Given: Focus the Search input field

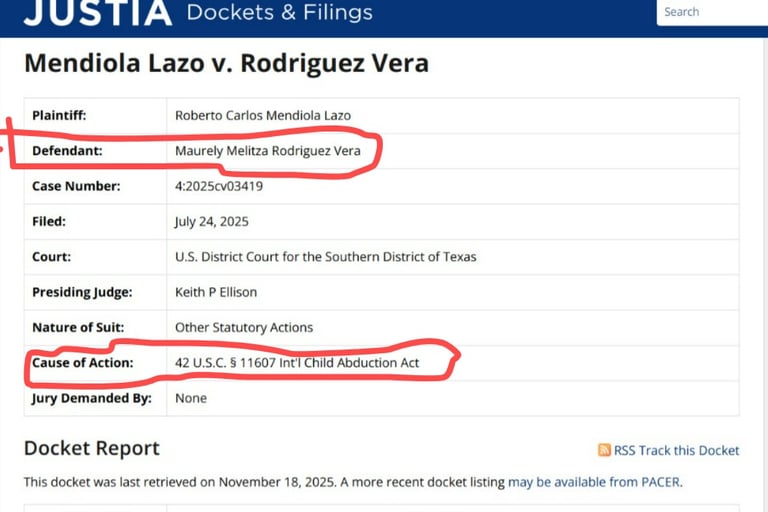Looking at the screenshot, I should pos(712,12).
